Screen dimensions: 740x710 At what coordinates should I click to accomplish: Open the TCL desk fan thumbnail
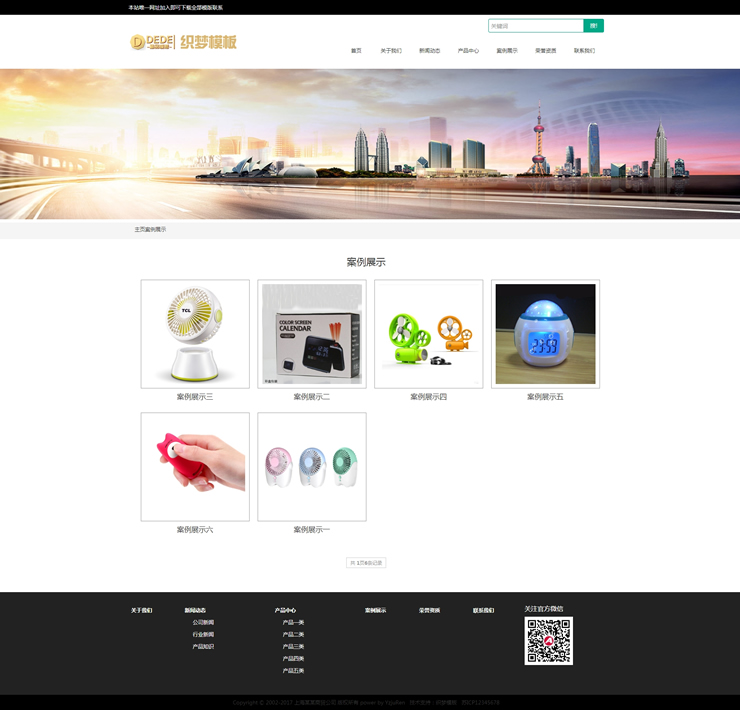point(195,334)
